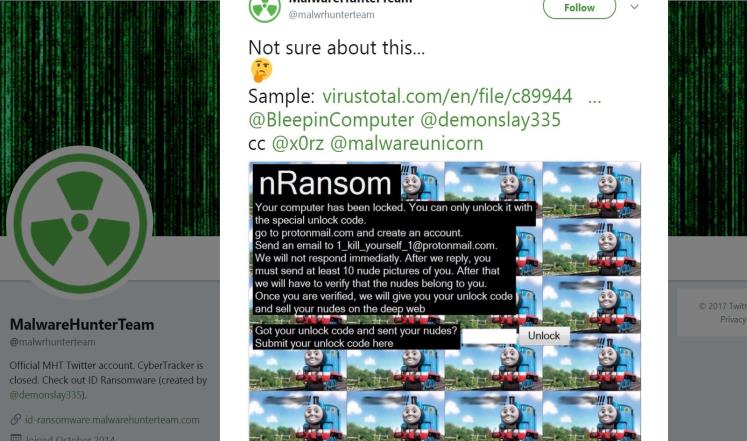Image resolution: width=747 pixels, height=441 pixels.
Task: Click the link icon beside website URL
Action: [x=16, y=420]
